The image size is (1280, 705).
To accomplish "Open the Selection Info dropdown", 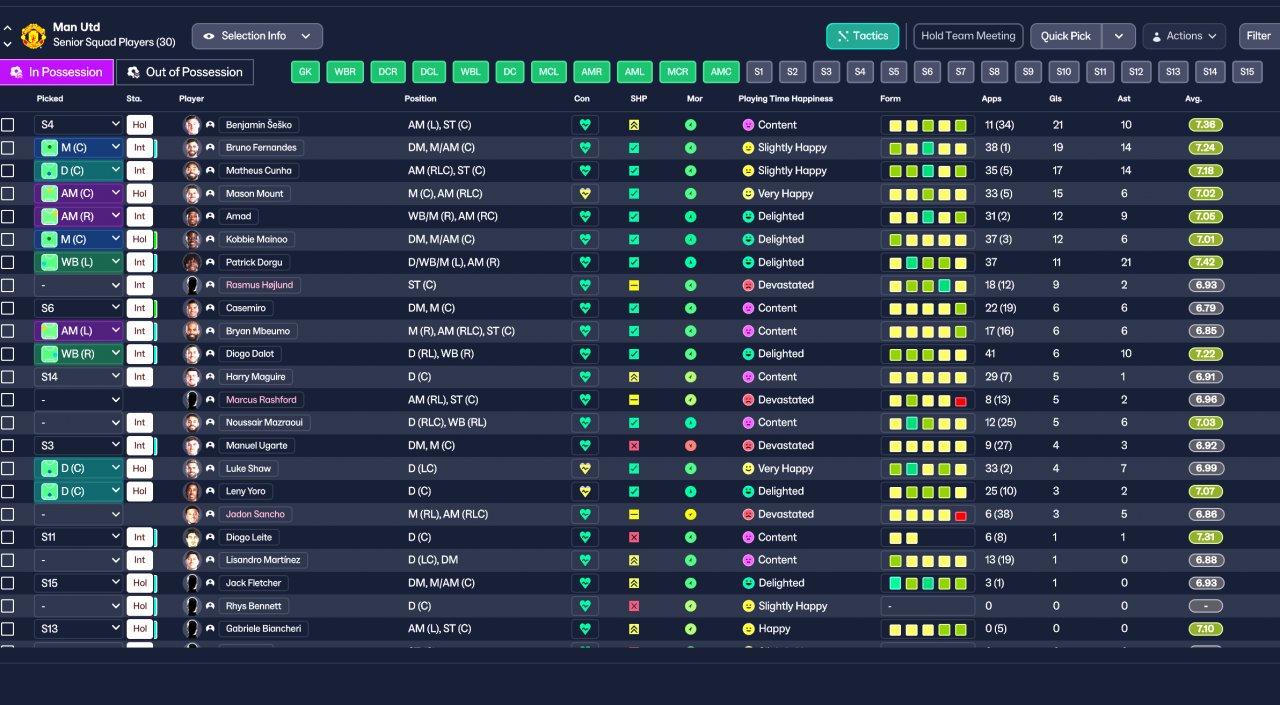I will (257, 36).
